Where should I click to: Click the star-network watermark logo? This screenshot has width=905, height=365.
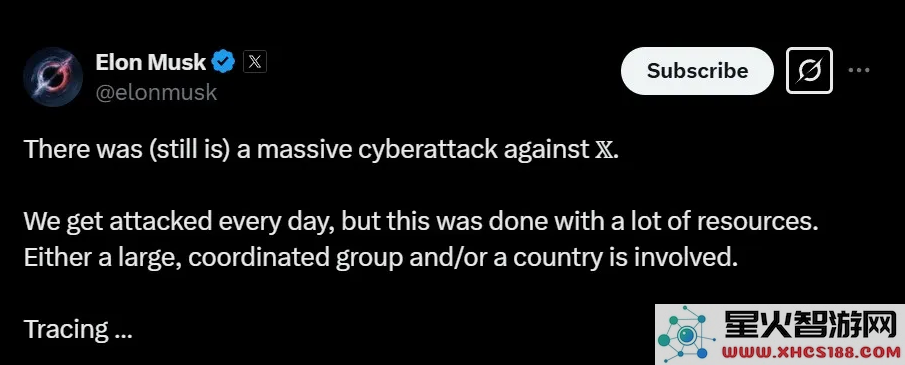[x=687, y=336]
